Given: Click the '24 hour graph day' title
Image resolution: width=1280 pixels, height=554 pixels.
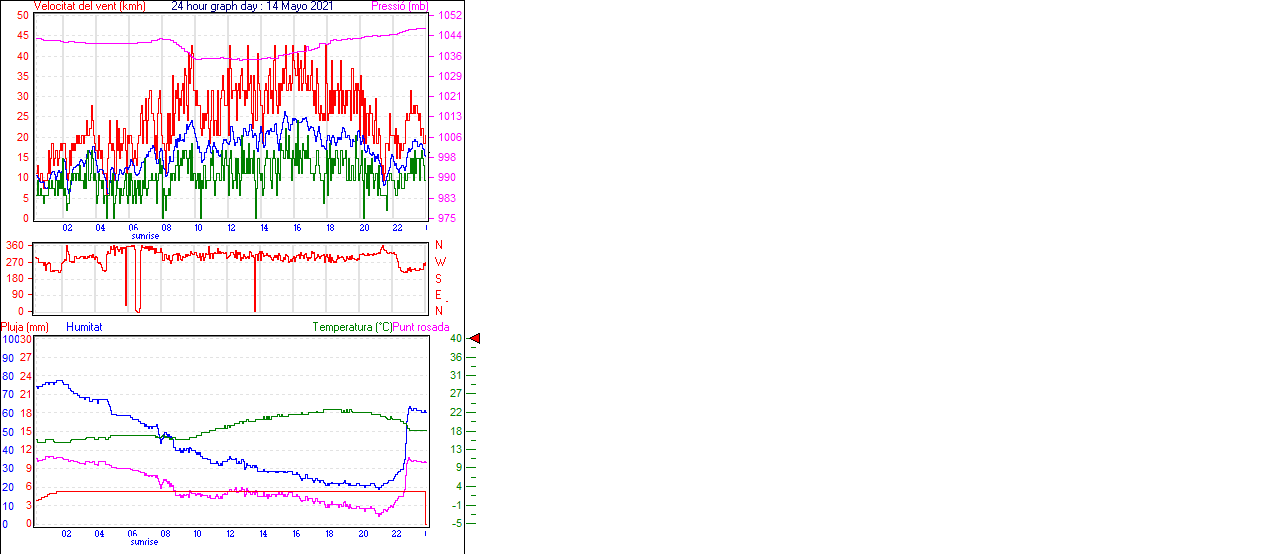Looking at the screenshot, I should [252, 6].
